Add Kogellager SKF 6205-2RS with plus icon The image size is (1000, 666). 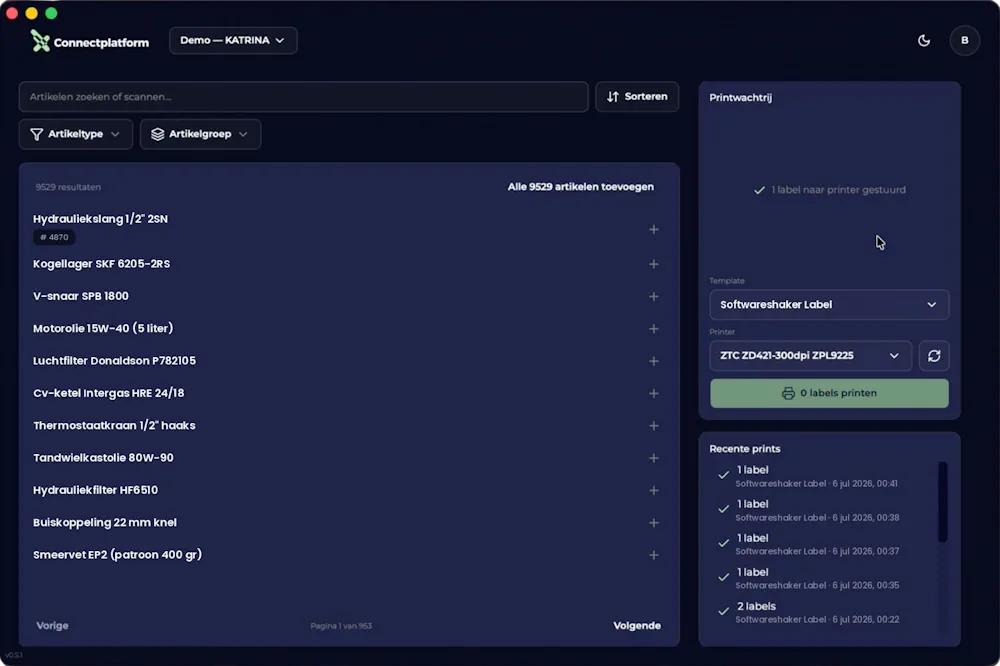click(x=654, y=263)
